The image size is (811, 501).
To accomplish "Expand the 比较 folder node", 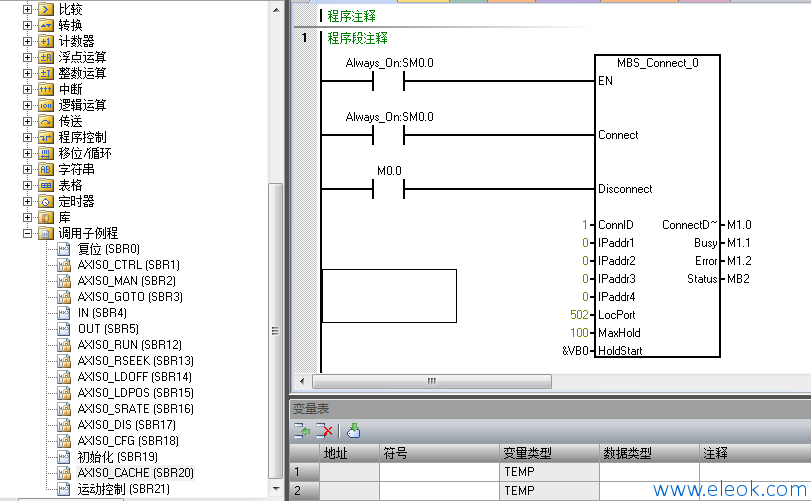I will pyautogui.click(x=27, y=9).
